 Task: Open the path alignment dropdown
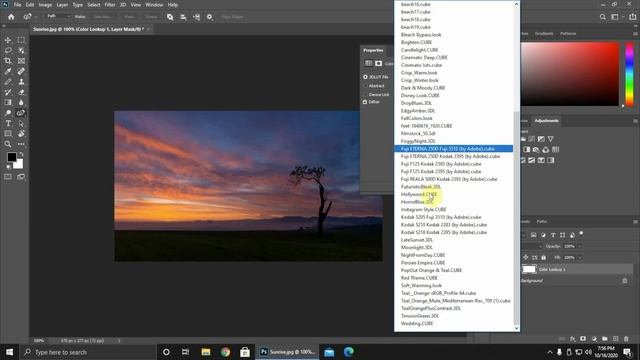183,17
